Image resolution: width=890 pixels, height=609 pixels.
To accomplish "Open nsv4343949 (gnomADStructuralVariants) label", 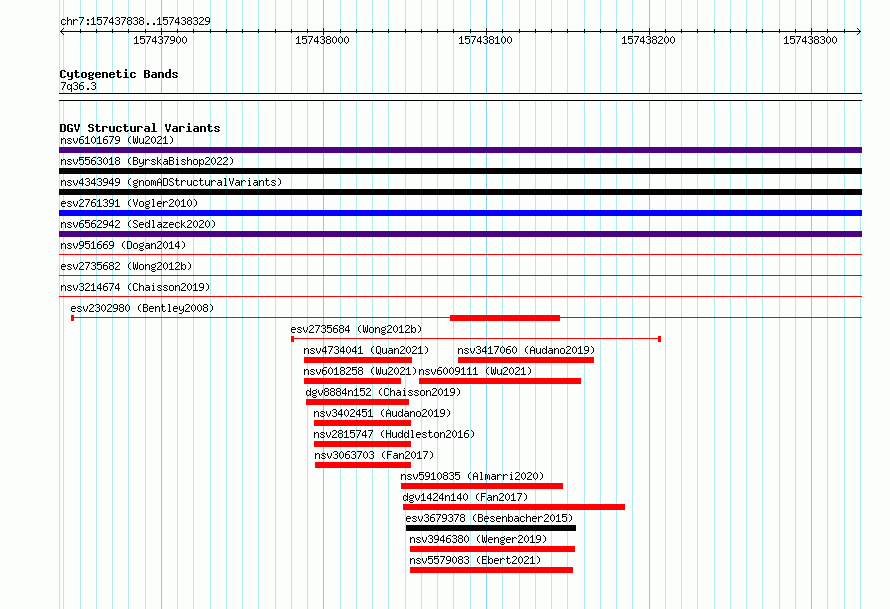I will tap(171, 182).
